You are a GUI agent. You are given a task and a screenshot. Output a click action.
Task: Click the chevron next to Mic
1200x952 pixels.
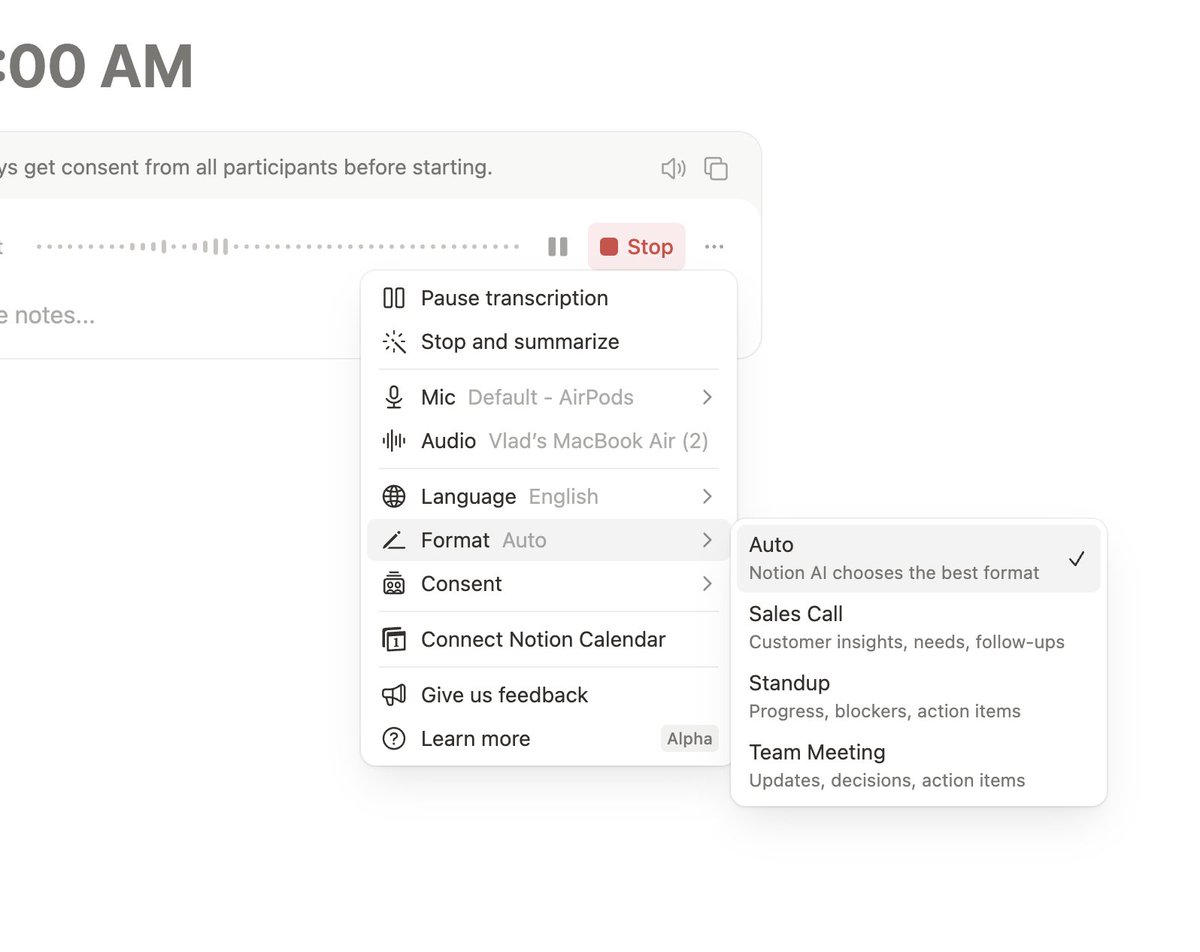pos(707,398)
